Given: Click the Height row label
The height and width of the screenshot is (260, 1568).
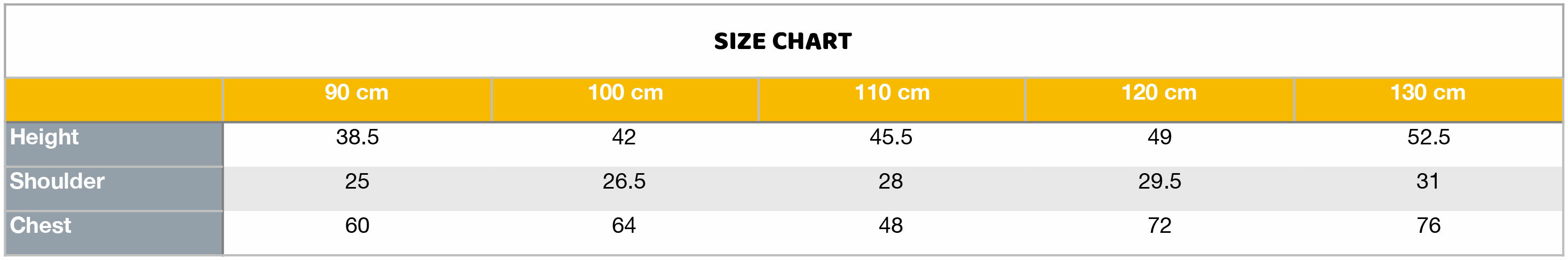Looking at the screenshot, I should [44, 137].
